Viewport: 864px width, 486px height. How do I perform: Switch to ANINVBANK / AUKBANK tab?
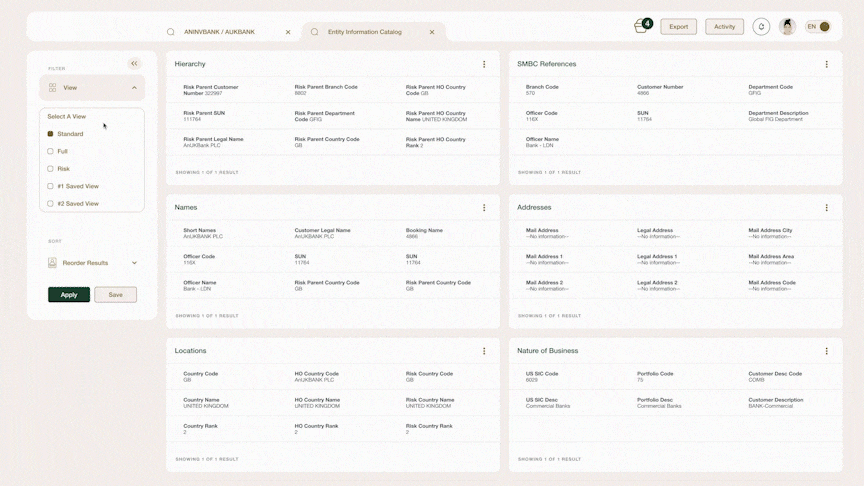[219, 32]
